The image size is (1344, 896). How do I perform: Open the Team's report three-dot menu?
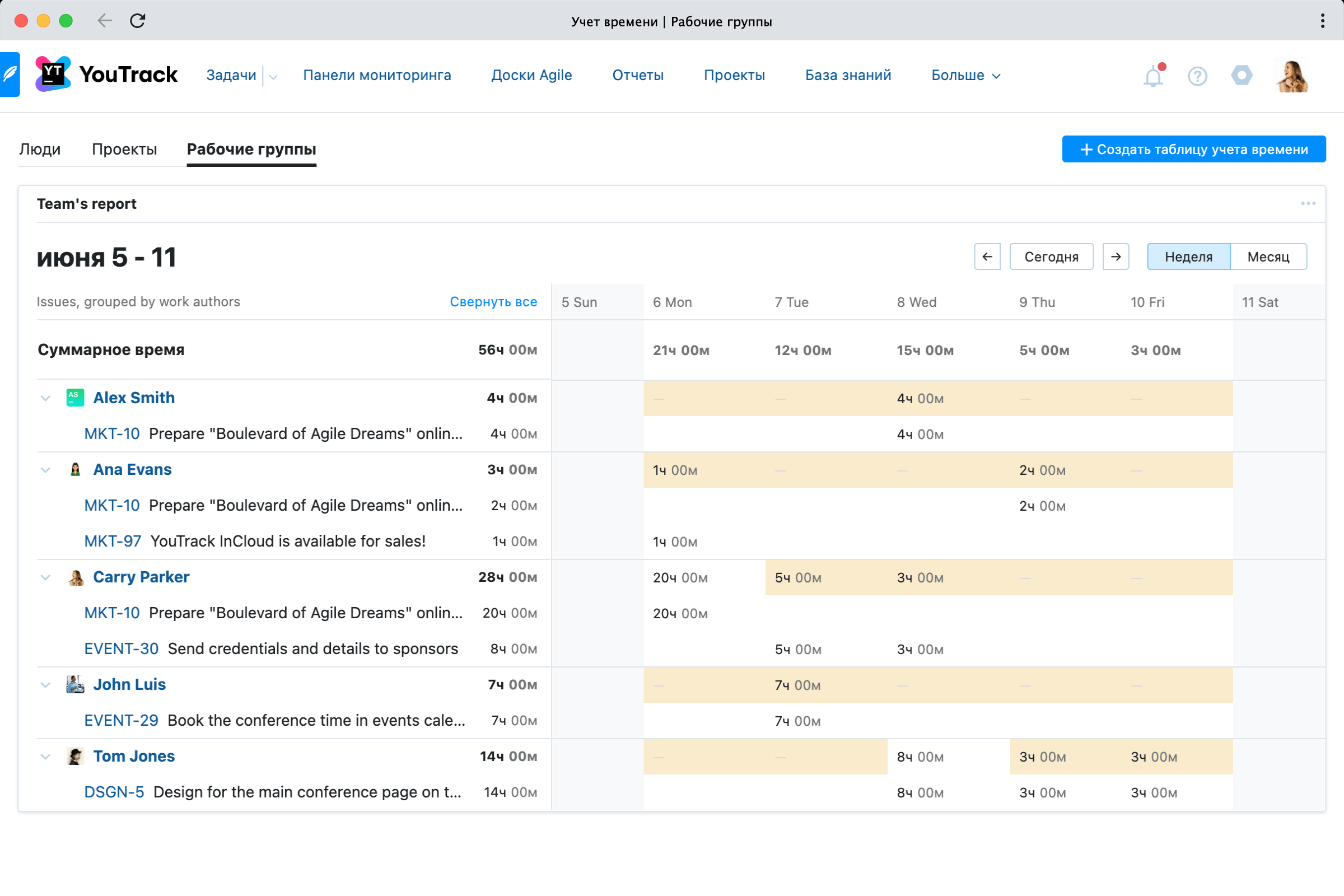tap(1308, 204)
